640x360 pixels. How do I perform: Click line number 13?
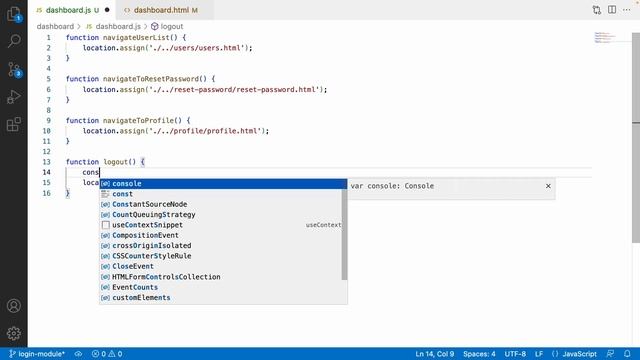point(47,162)
